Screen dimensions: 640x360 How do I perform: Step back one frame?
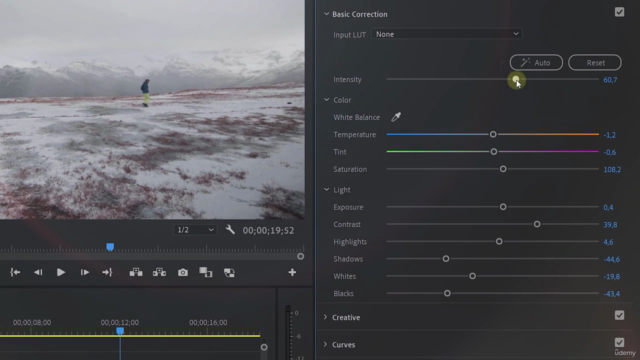pos(38,272)
